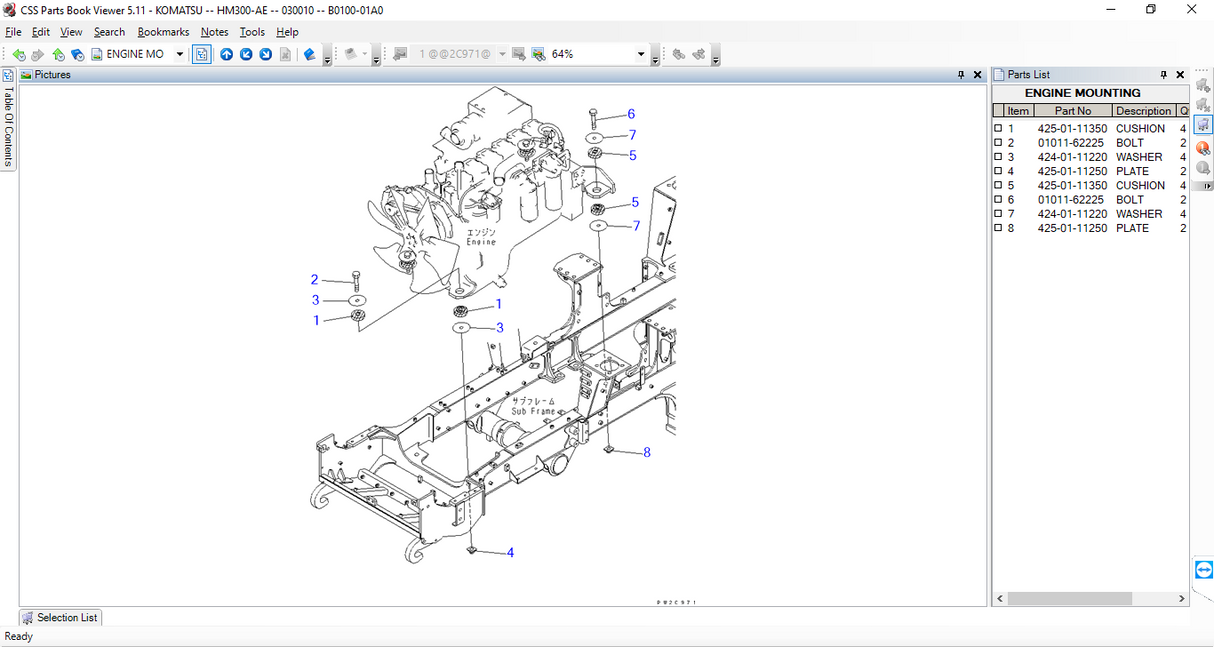Toggle the show cart sidebar icon
The image size is (1214, 647).
tap(1203, 125)
